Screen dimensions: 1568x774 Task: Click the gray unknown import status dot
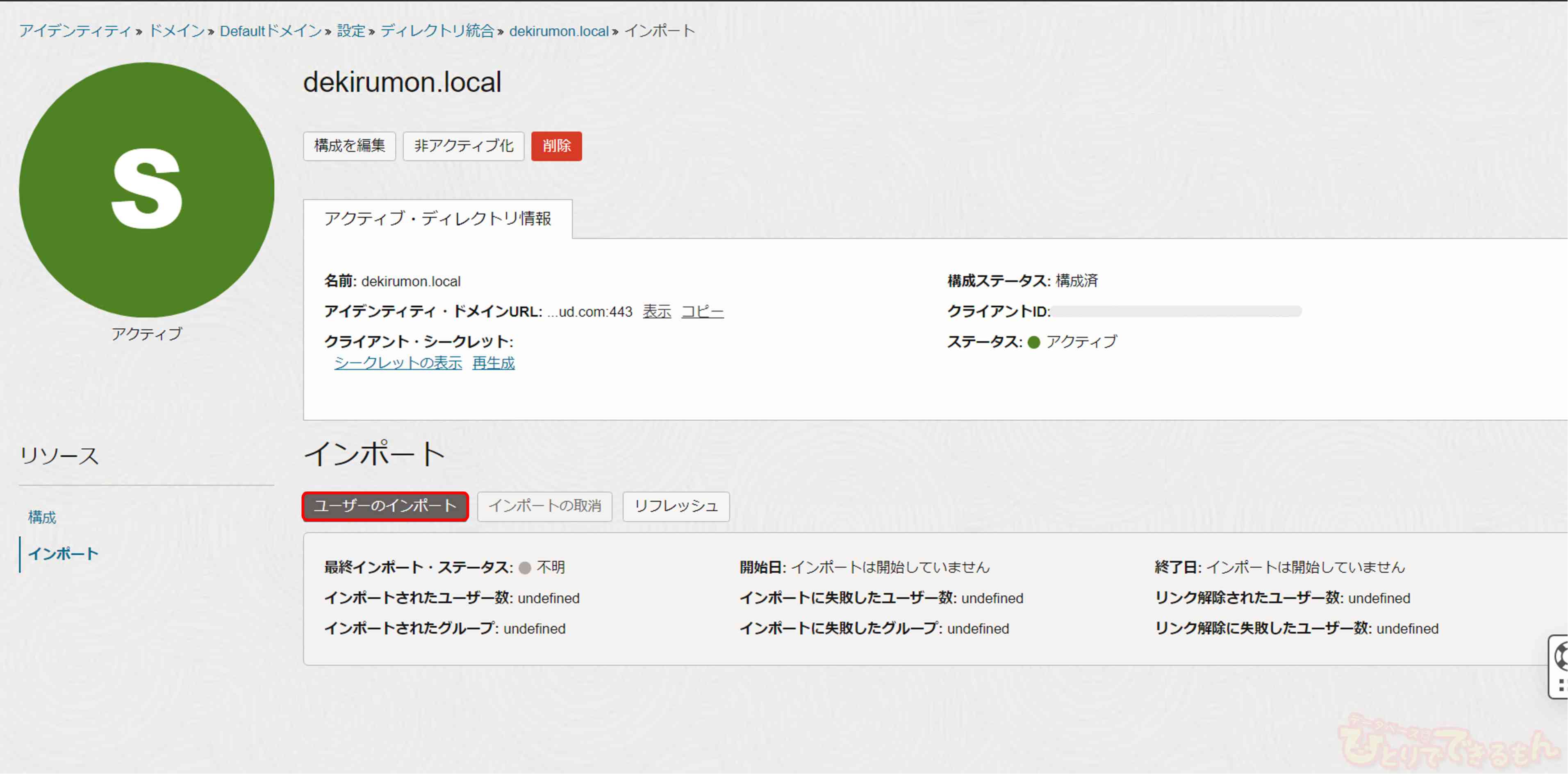(x=525, y=568)
